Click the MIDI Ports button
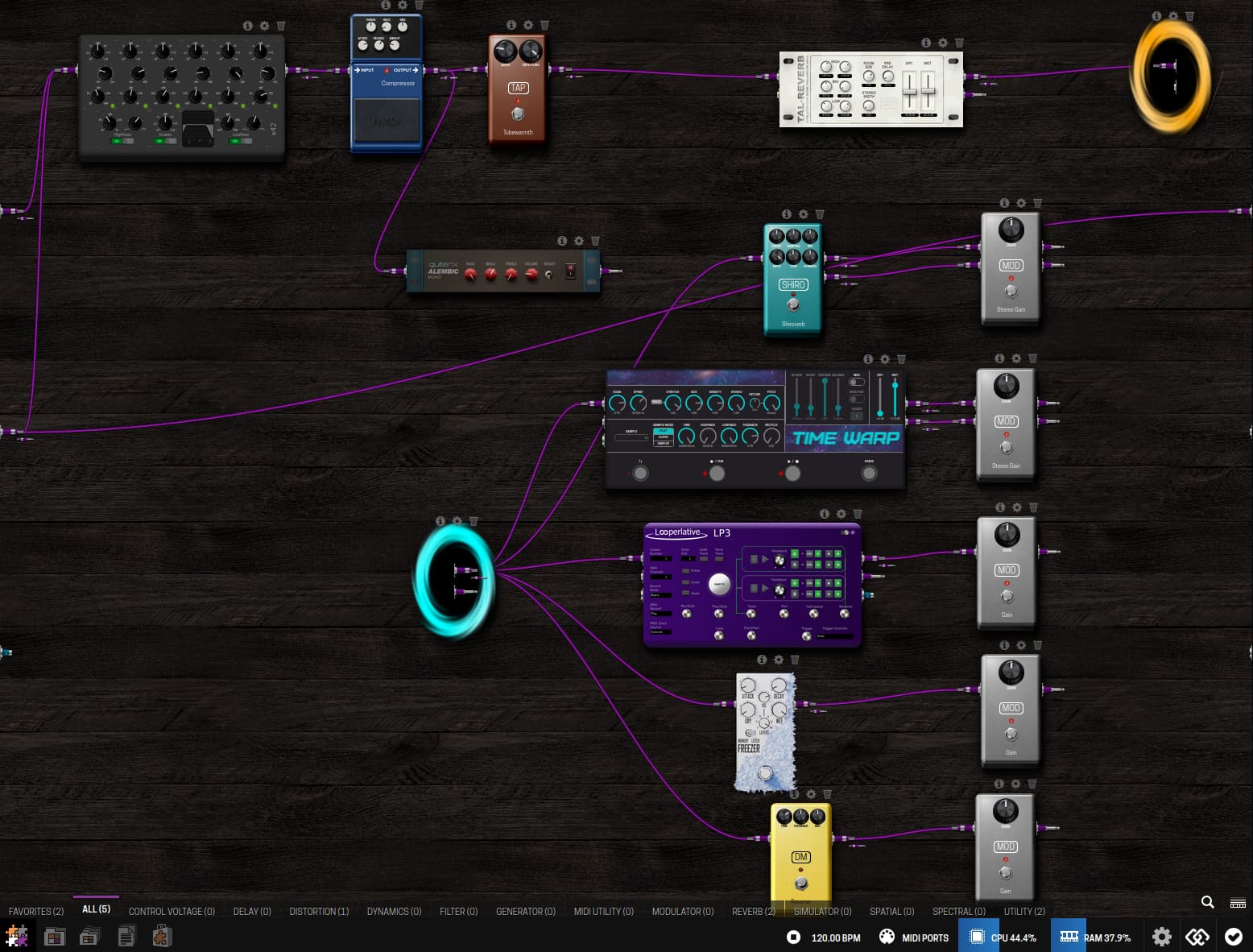The height and width of the screenshot is (952, 1253). (x=914, y=938)
